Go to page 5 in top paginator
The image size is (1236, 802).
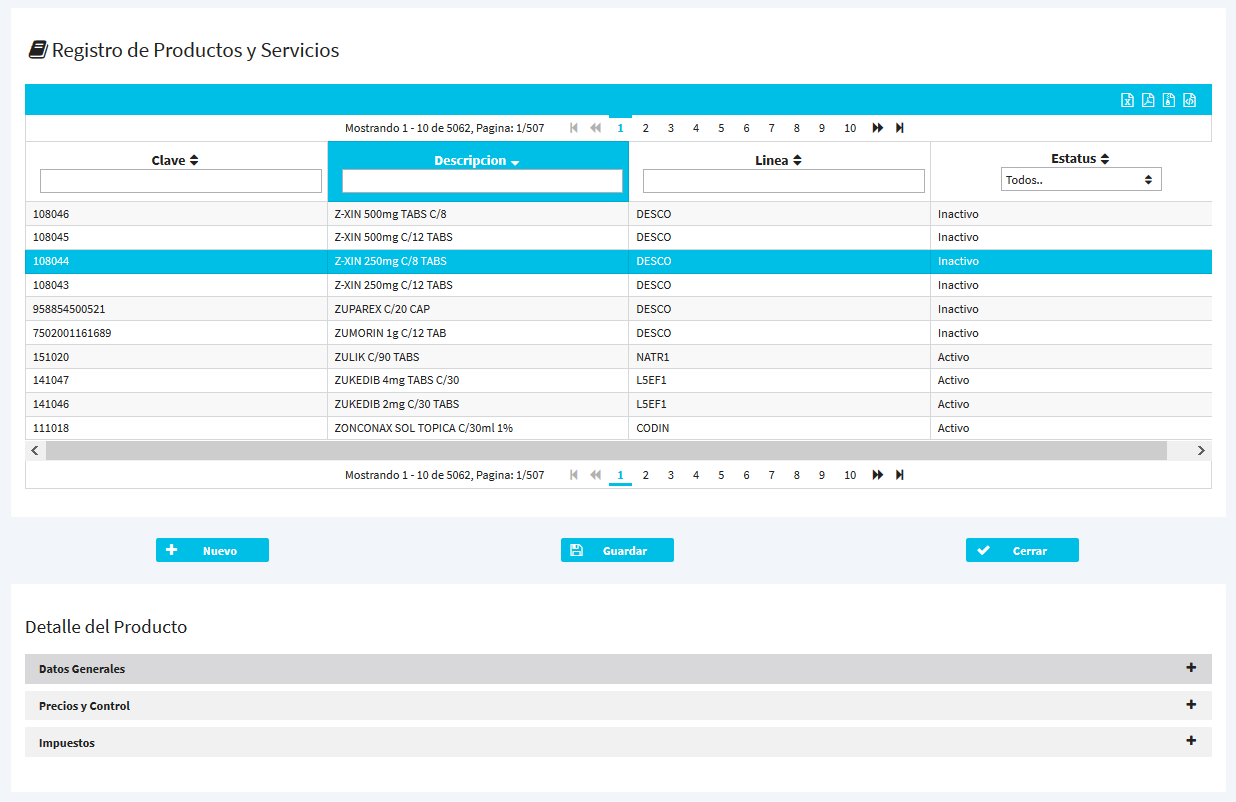point(721,128)
